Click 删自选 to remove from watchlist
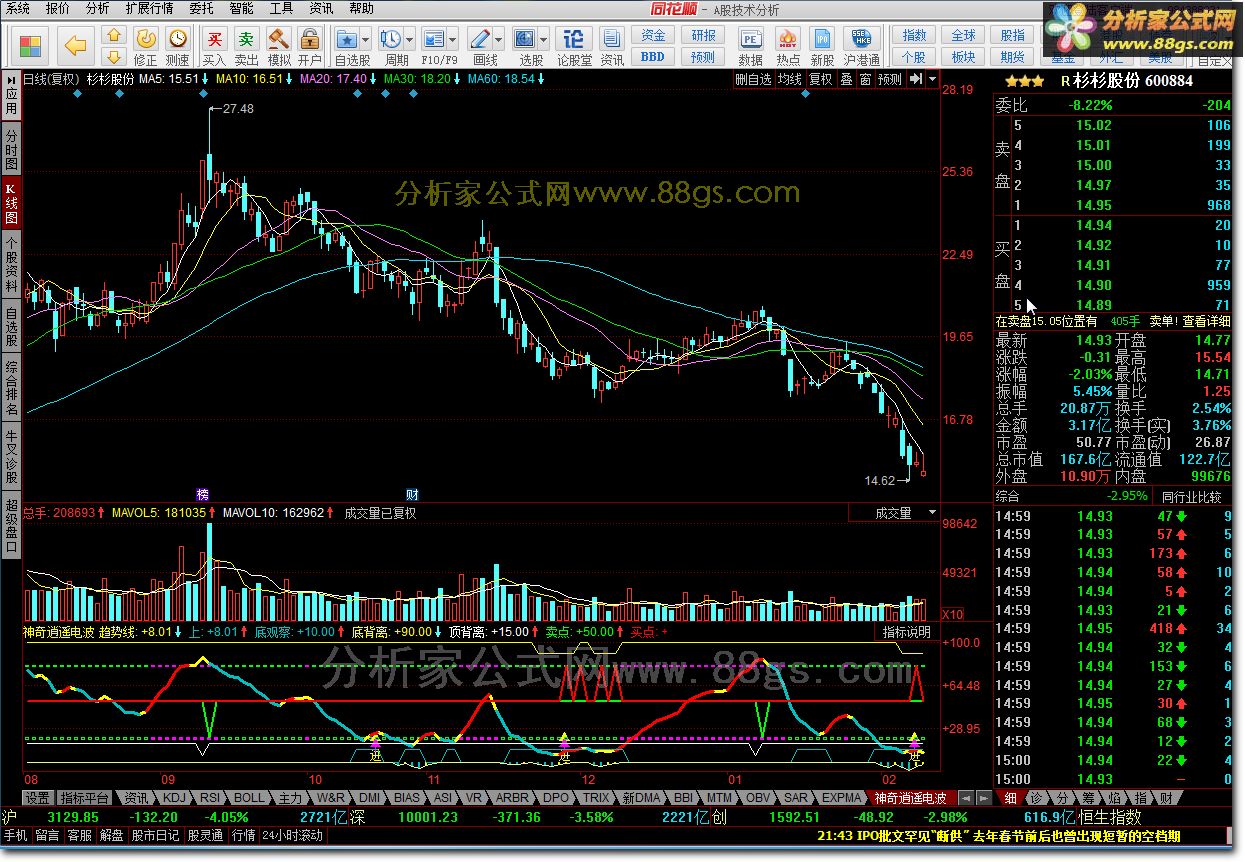Image resolution: width=1245 pixels, height=862 pixels. click(x=753, y=79)
